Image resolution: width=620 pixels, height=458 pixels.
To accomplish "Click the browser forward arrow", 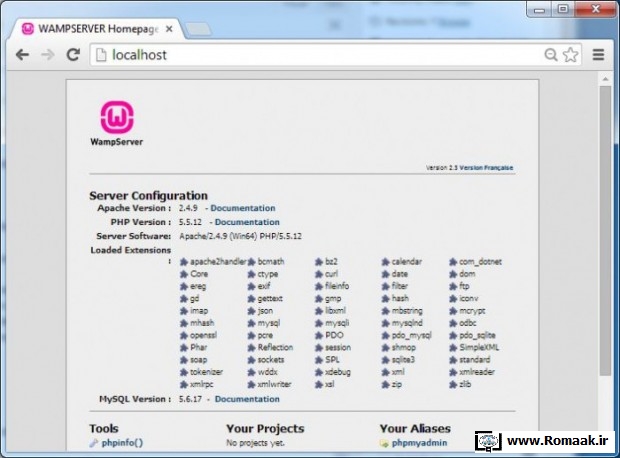I will point(48,55).
